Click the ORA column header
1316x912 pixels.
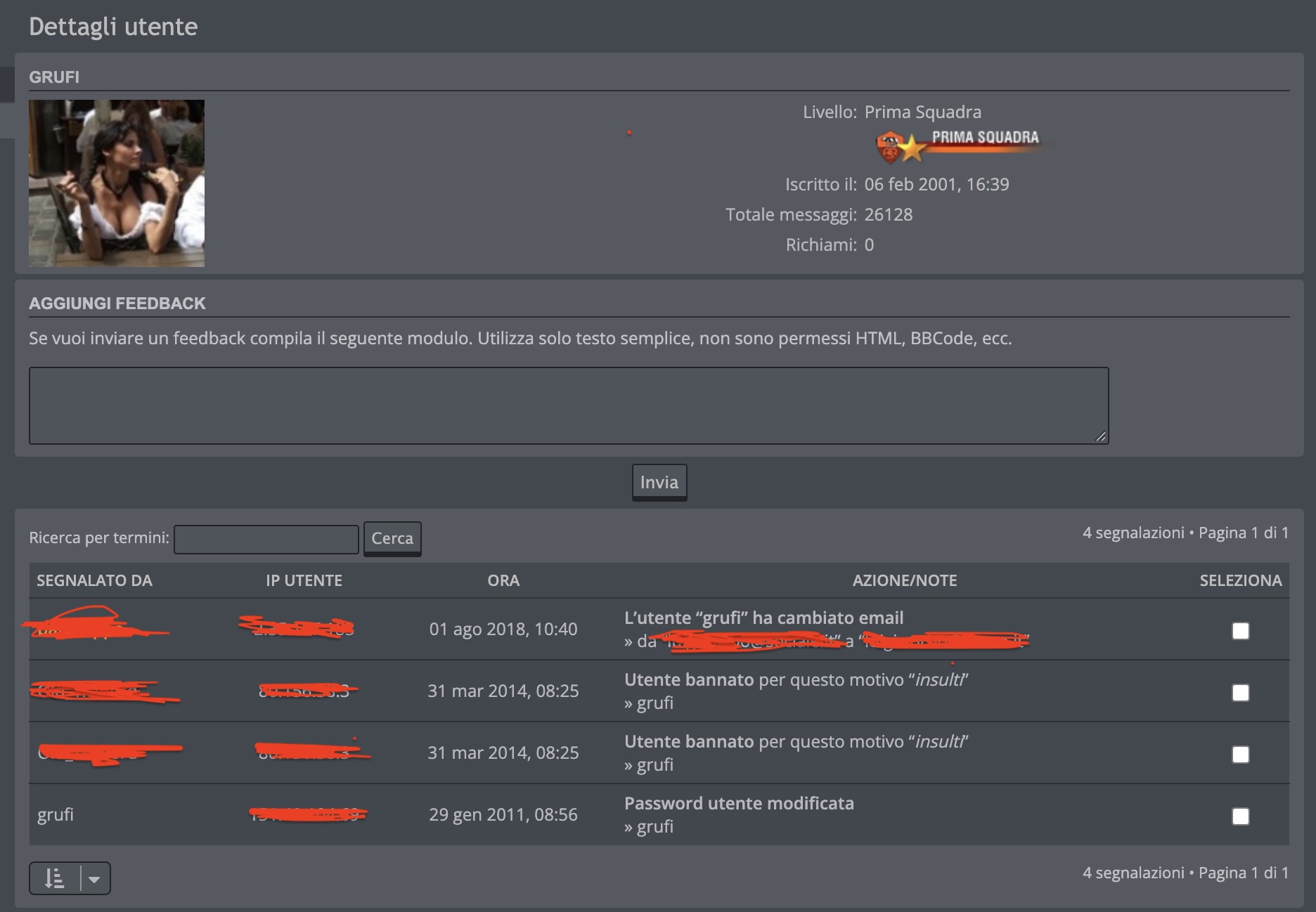point(503,580)
